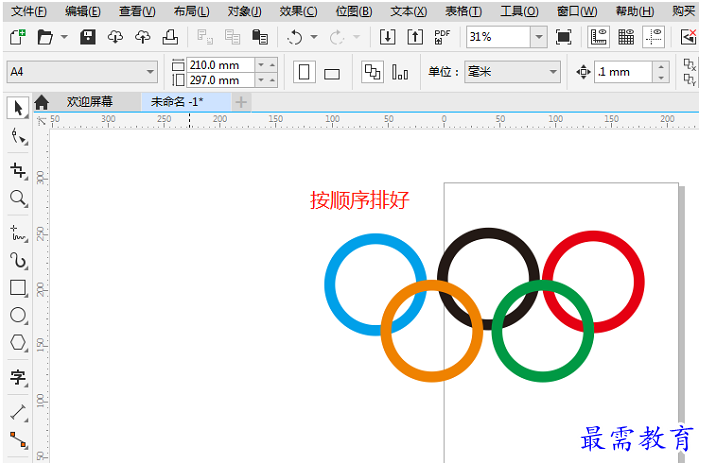Viewport: 702px width, 470px height.
Task: Select the Pick arrow tool
Action: point(18,108)
